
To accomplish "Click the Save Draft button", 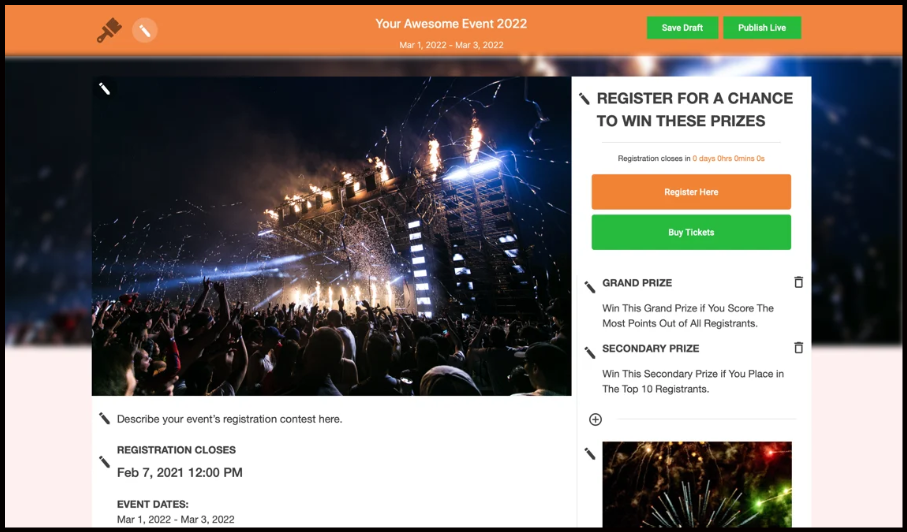I will [x=682, y=28].
